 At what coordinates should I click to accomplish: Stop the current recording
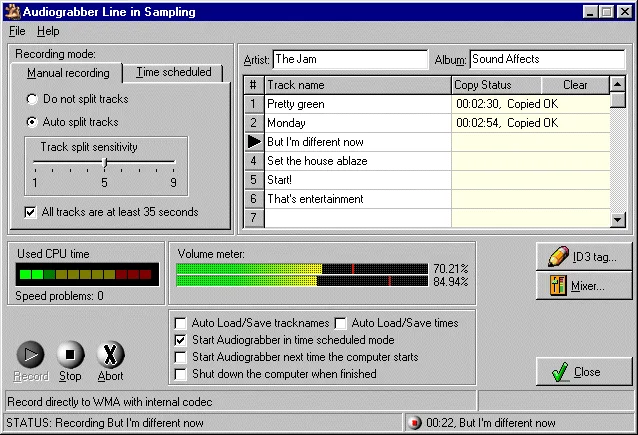pyautogui.click(x=70, y=354)
